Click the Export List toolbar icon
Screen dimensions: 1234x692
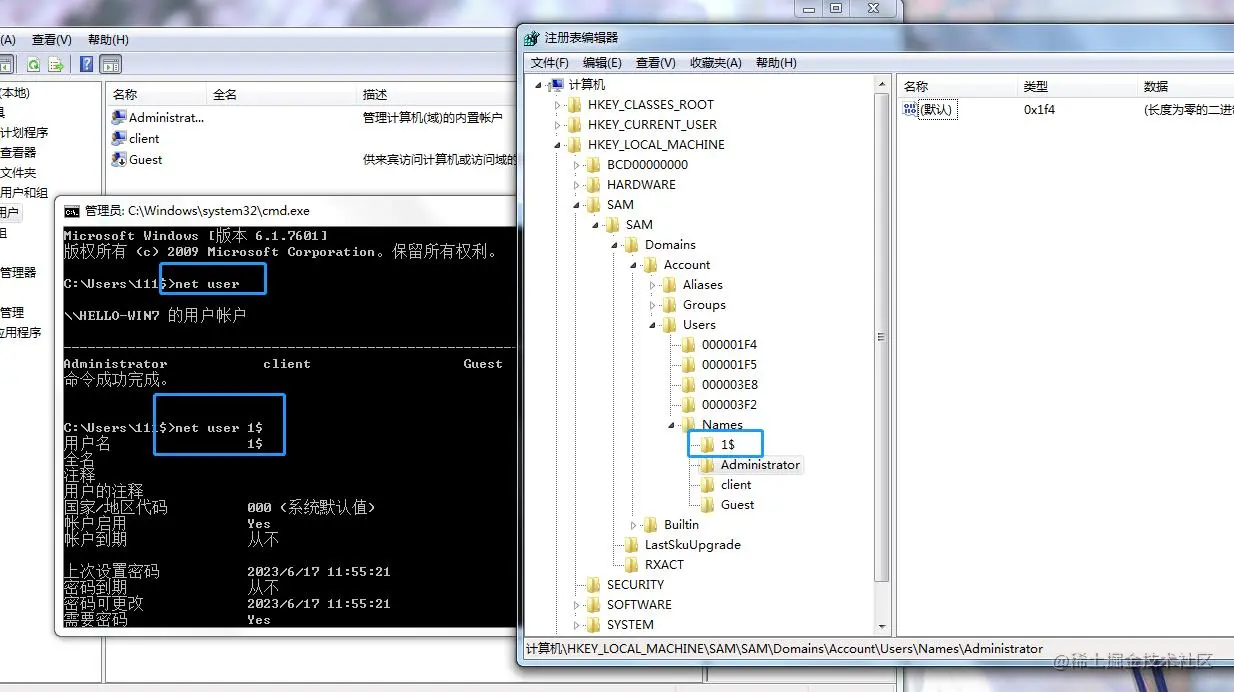tap(56, 65)
